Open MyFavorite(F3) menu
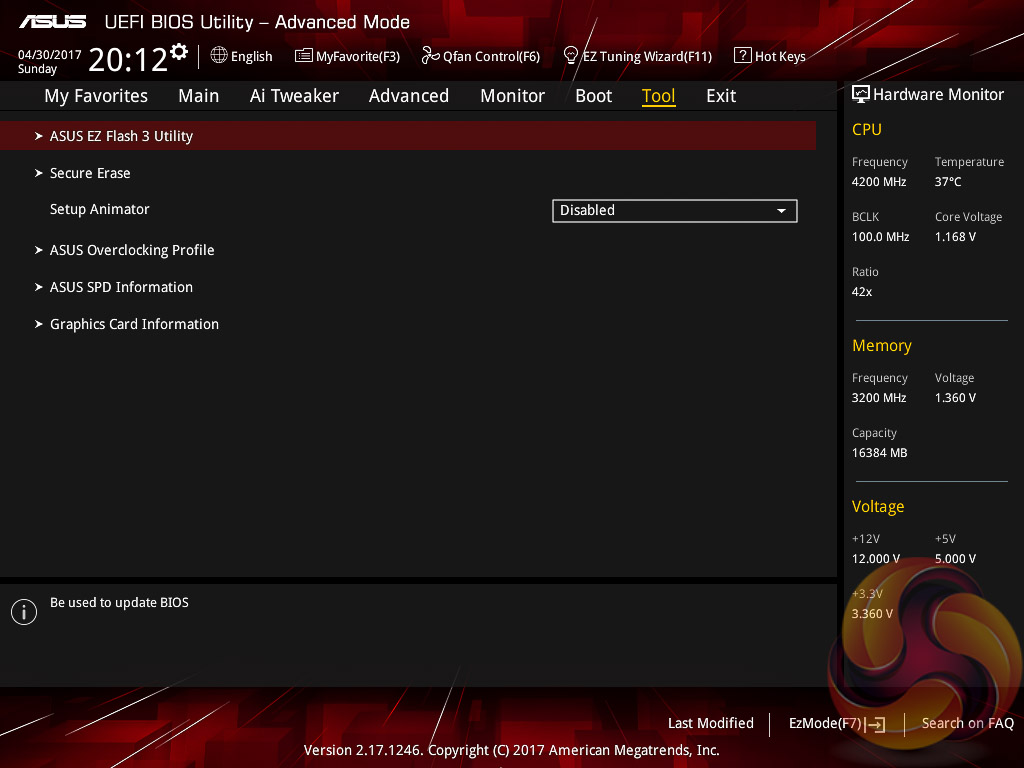Screen dimensions: 1024x768 point(347,56)
